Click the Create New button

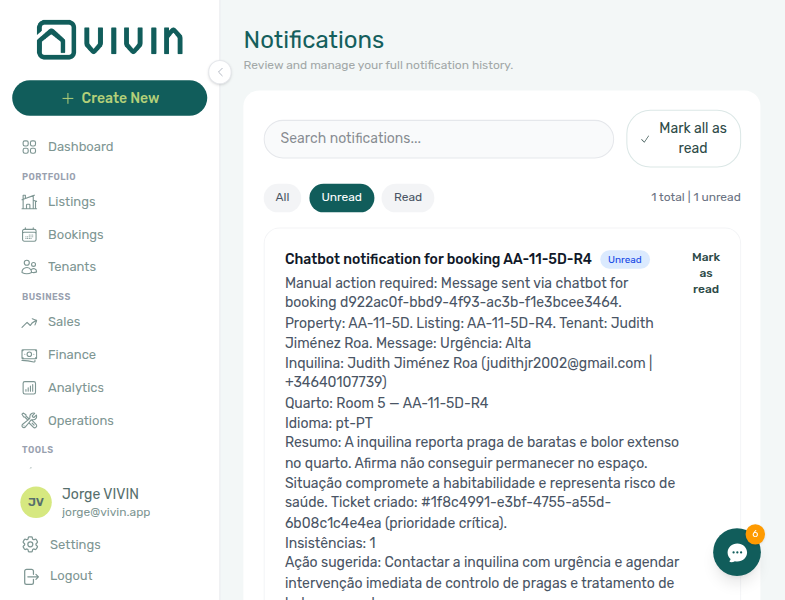point(110,98)
